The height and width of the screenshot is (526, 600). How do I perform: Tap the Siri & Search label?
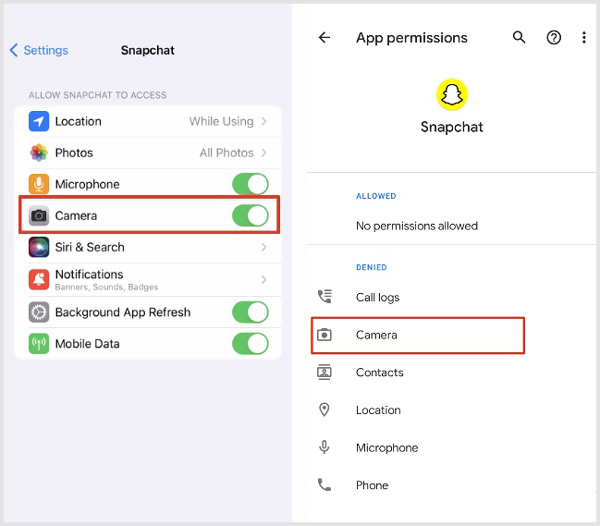pos(90,247)
